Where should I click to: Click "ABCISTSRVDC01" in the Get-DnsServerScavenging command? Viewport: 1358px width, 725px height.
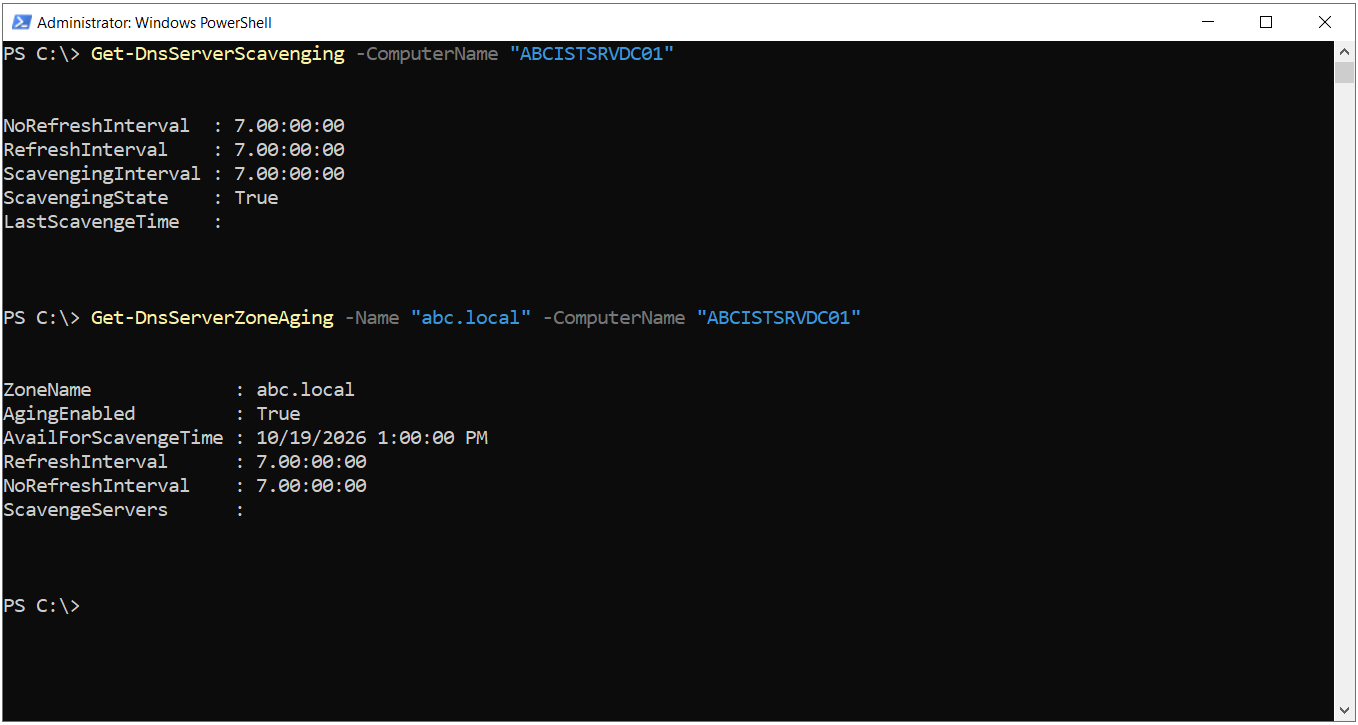point(592,54)
